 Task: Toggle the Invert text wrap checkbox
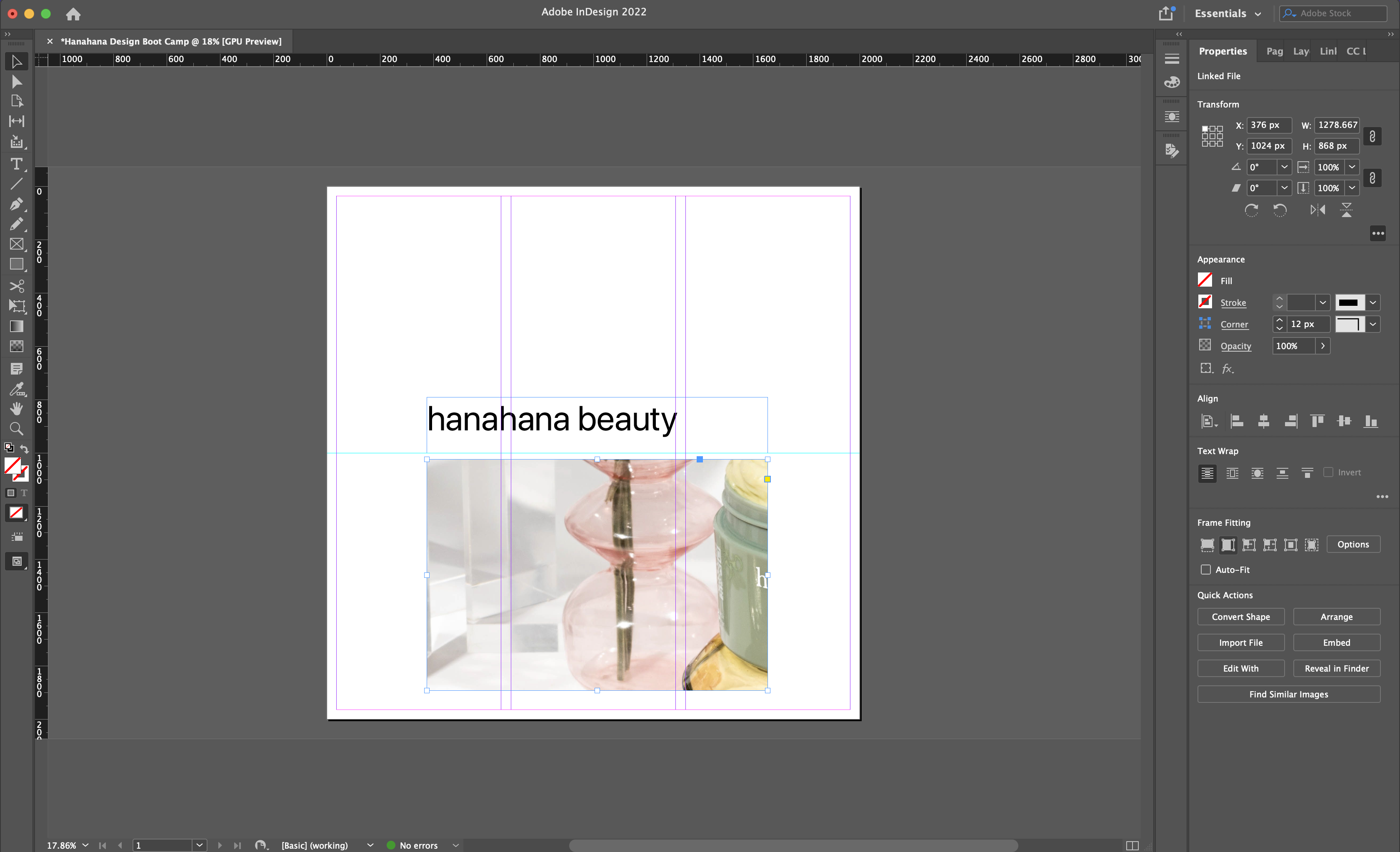click(x=1328, y=472)
